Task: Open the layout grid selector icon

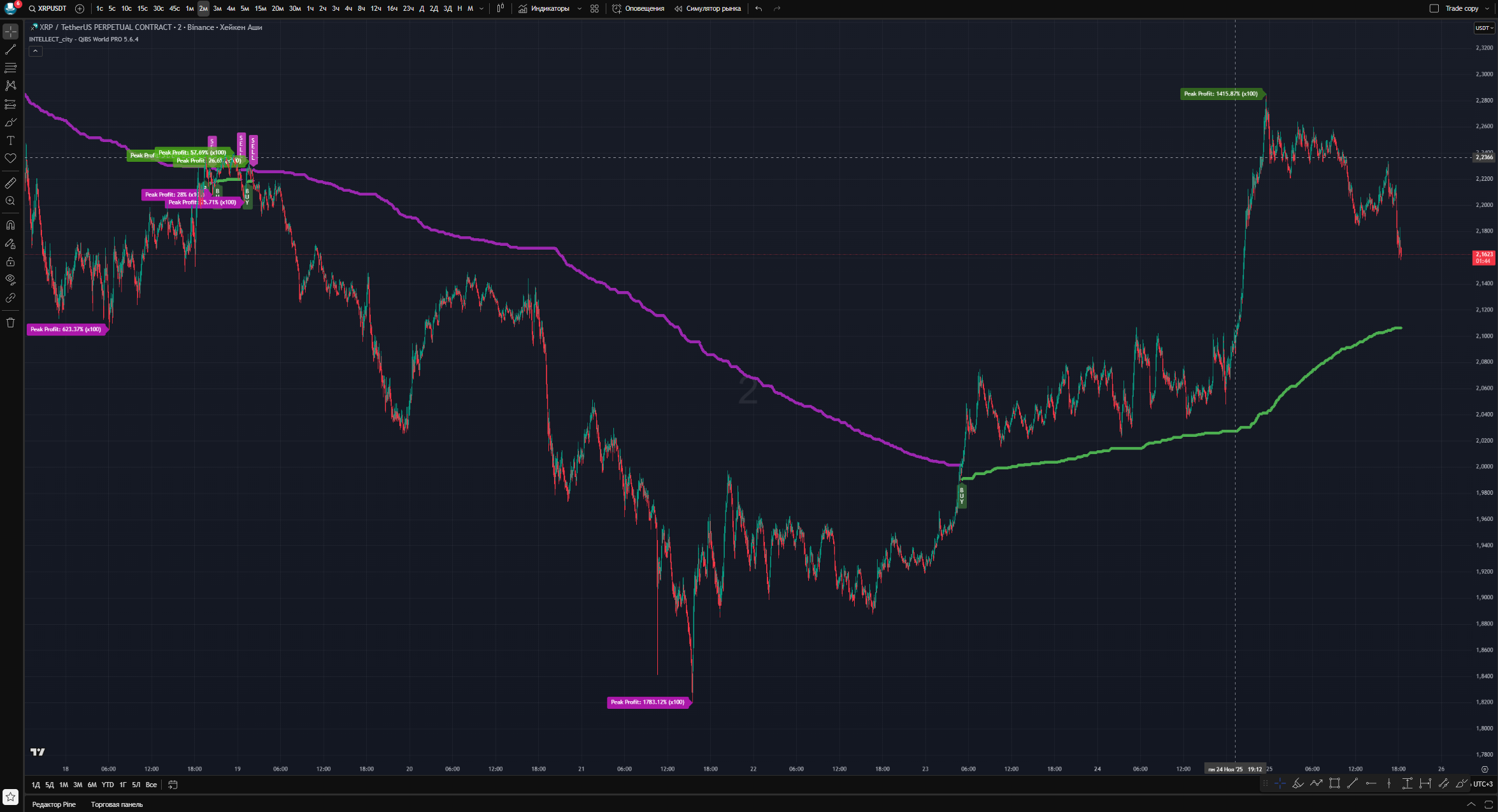Action: click(594, 8)
